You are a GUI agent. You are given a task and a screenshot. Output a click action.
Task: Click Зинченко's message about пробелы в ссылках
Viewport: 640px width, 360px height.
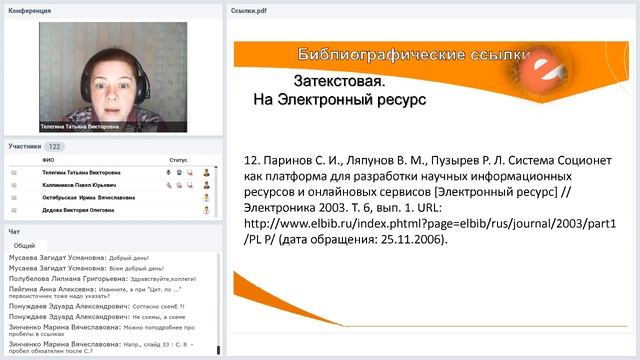point(102,330)
